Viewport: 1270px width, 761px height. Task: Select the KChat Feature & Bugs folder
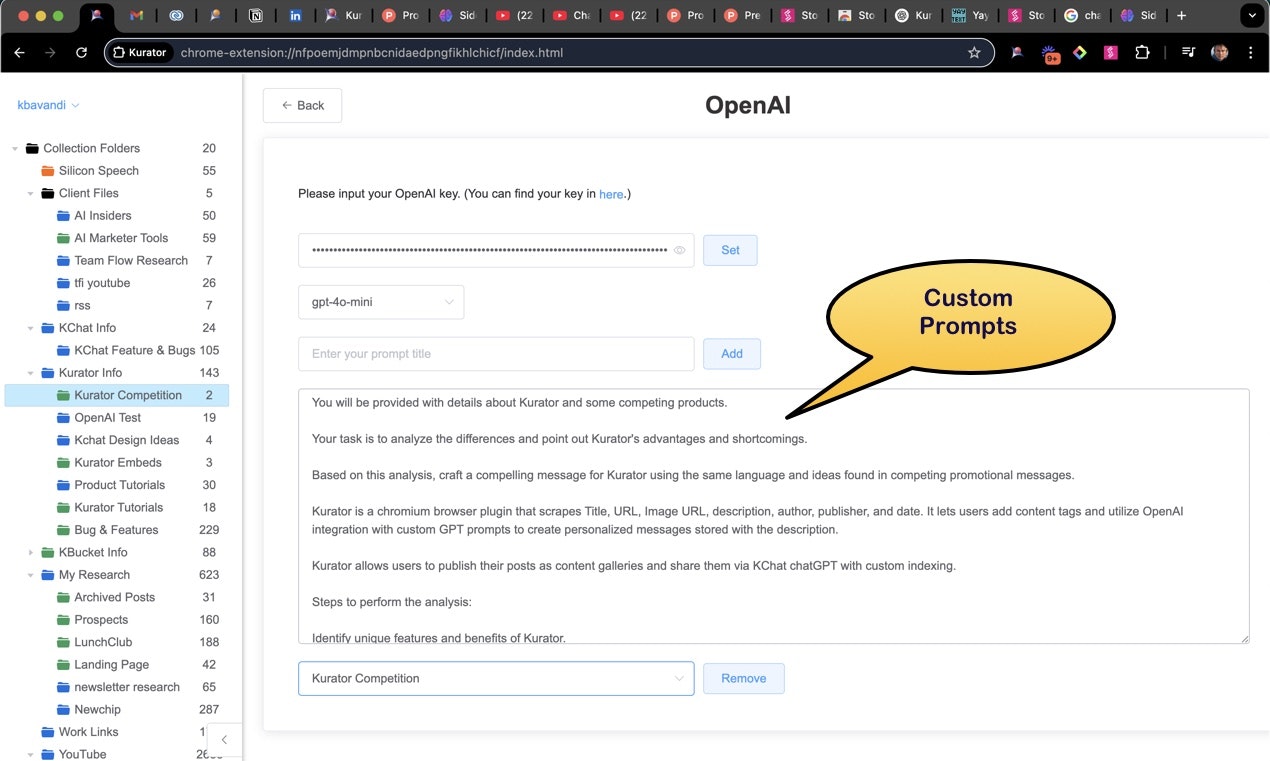pos(134,350)
